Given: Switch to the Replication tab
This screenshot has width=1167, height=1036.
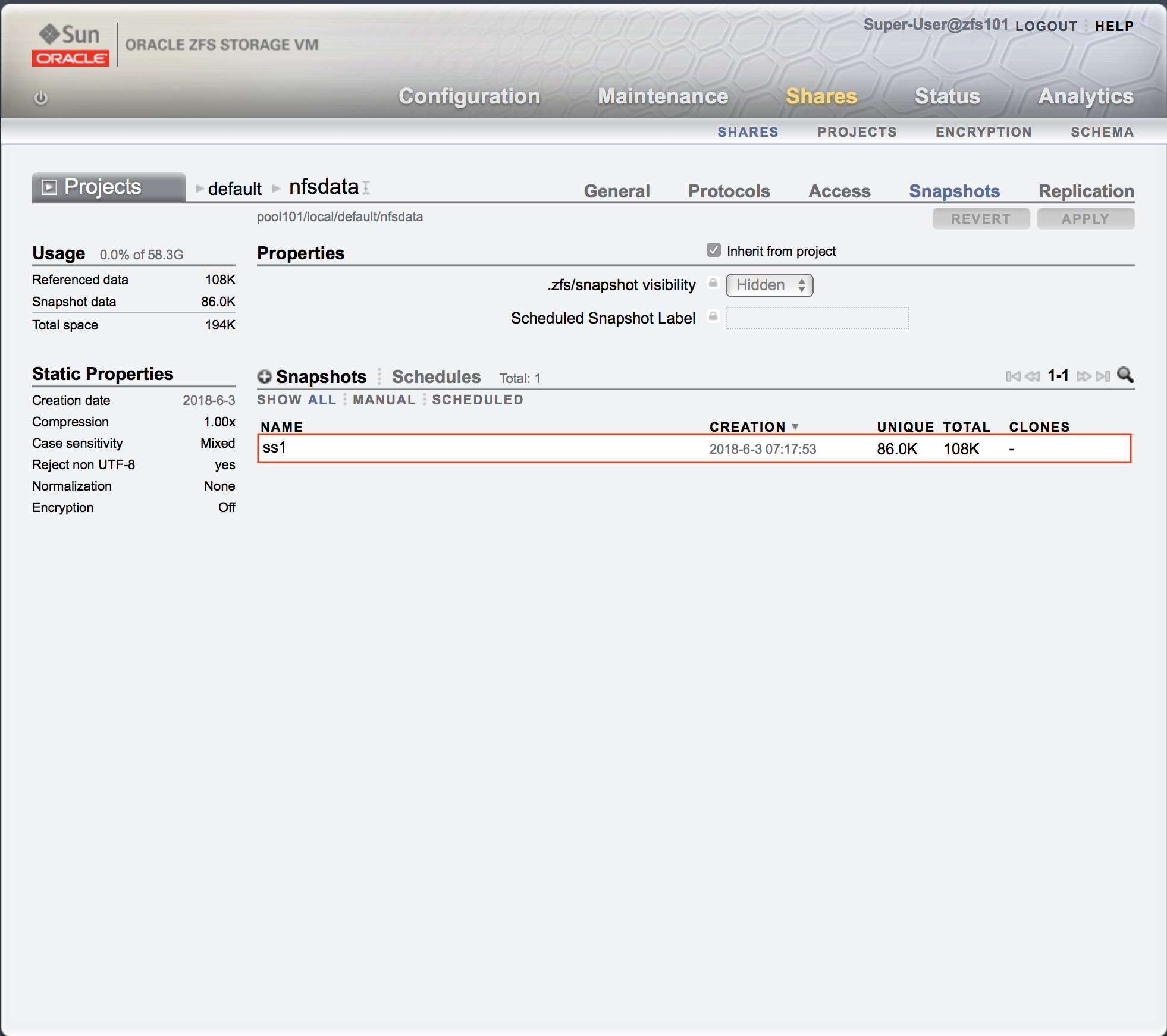Looking at the screenshot, I should [x=1086, y=191].
